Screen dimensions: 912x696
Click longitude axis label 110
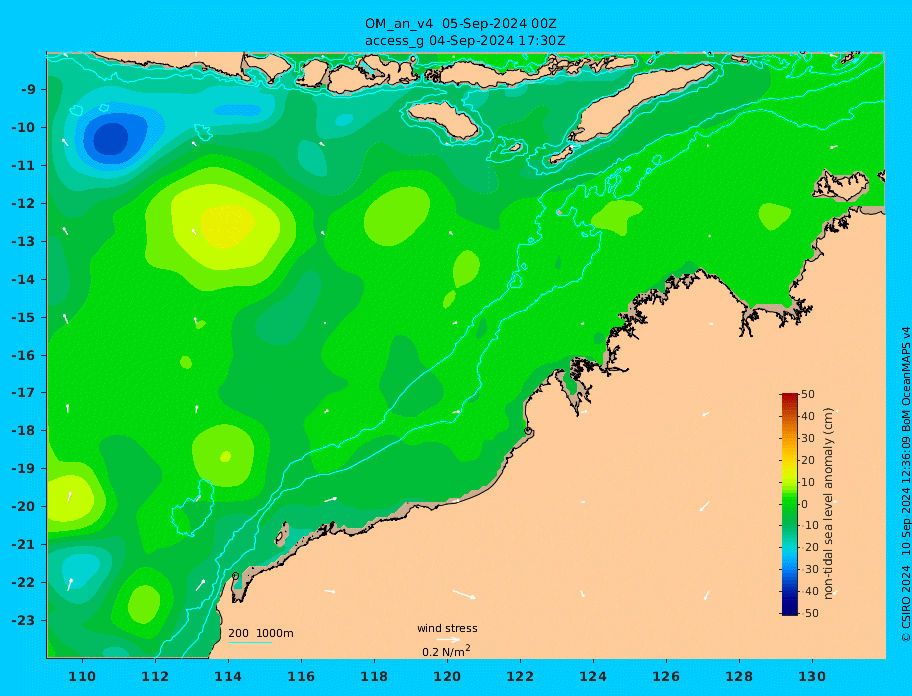[82, 676]
